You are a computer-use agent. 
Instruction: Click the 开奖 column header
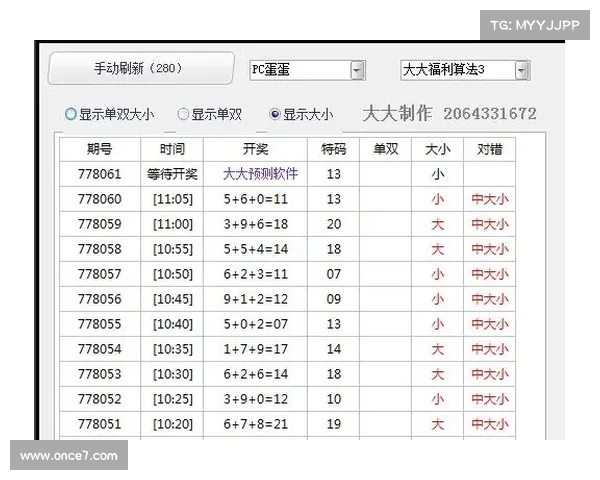click(256, 149)
